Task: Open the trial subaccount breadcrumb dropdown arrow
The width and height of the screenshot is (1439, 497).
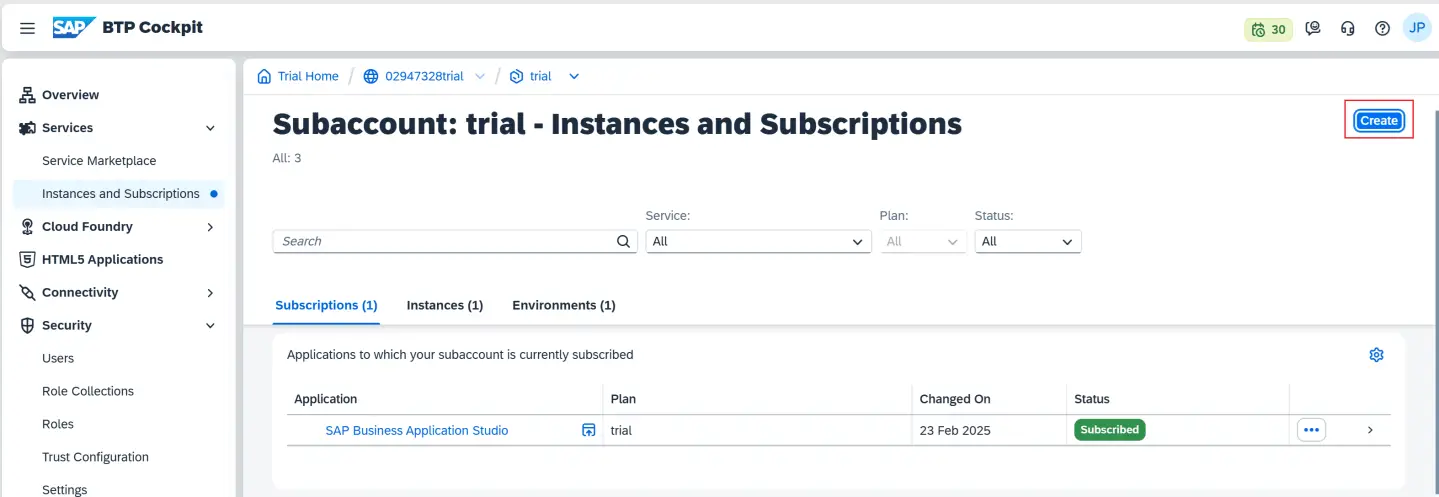Action: [x=574, y=76]
